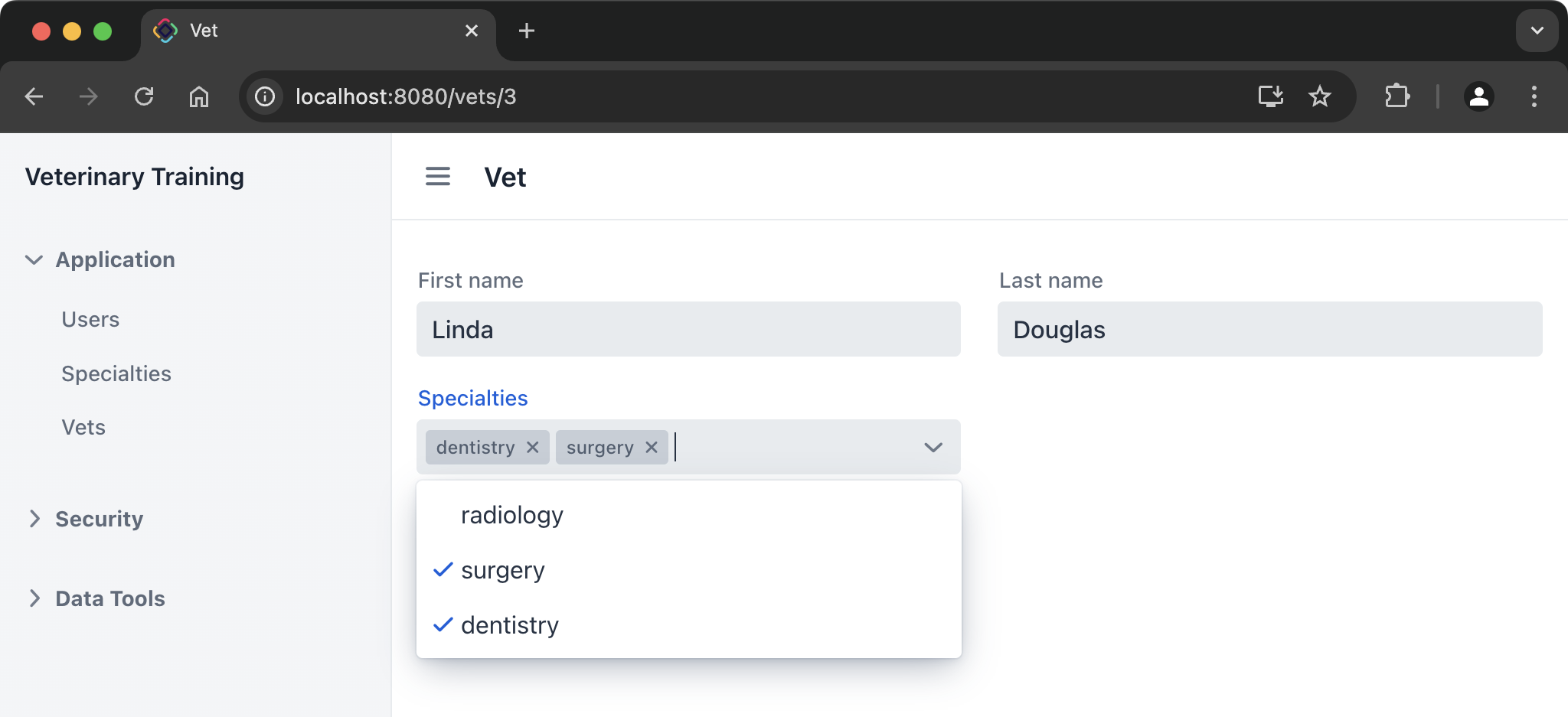Open a new browser tab

coord(526,31)
